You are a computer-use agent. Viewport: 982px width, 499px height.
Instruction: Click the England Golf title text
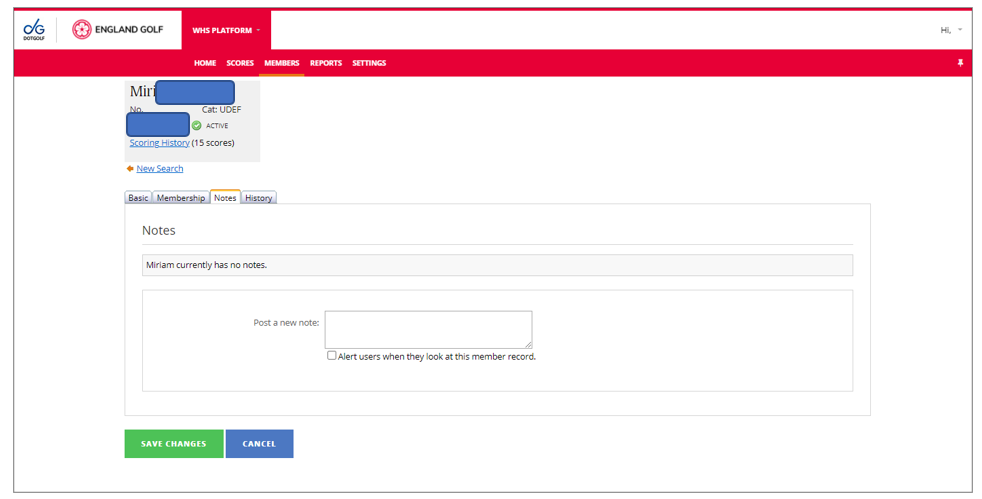point(129,29)
